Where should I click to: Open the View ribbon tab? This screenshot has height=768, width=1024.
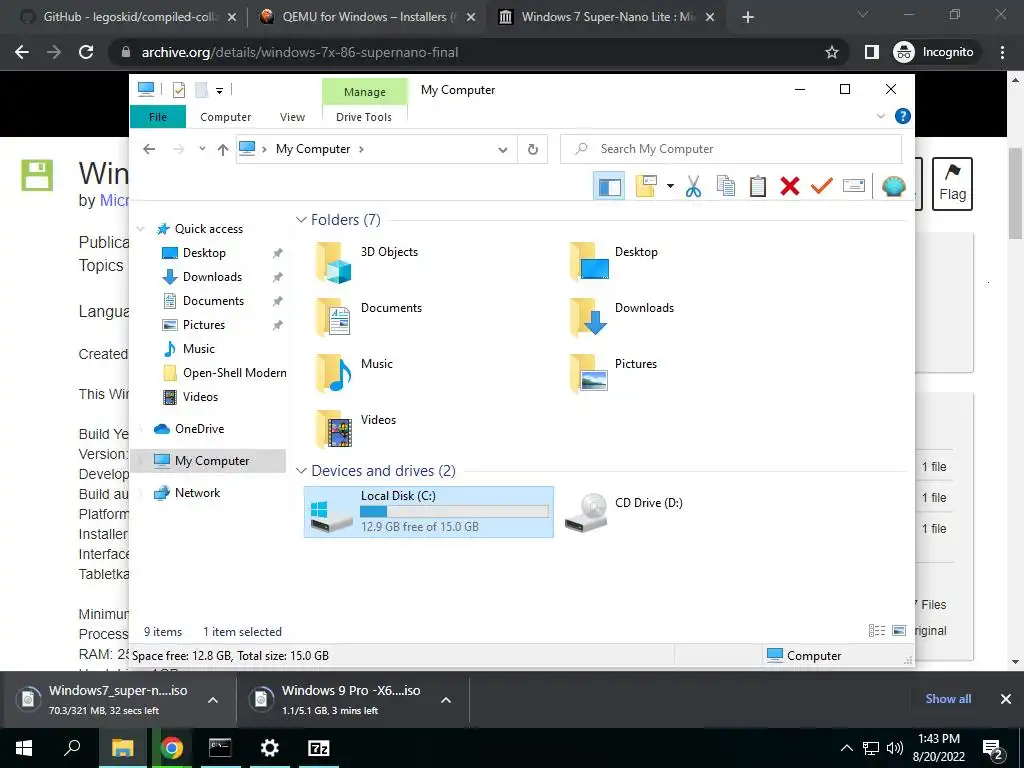click(292, 117)
